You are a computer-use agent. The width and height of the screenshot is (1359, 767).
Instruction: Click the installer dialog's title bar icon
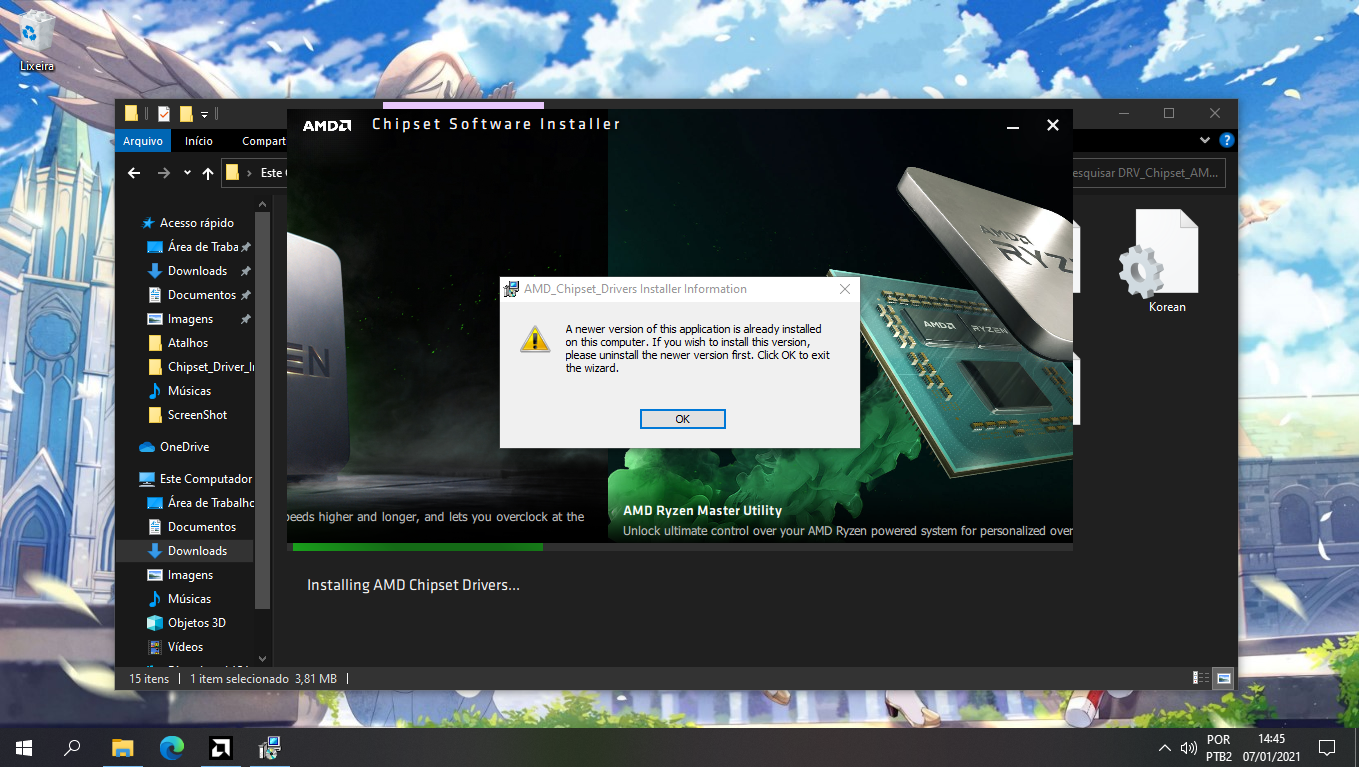coord(511,289)
